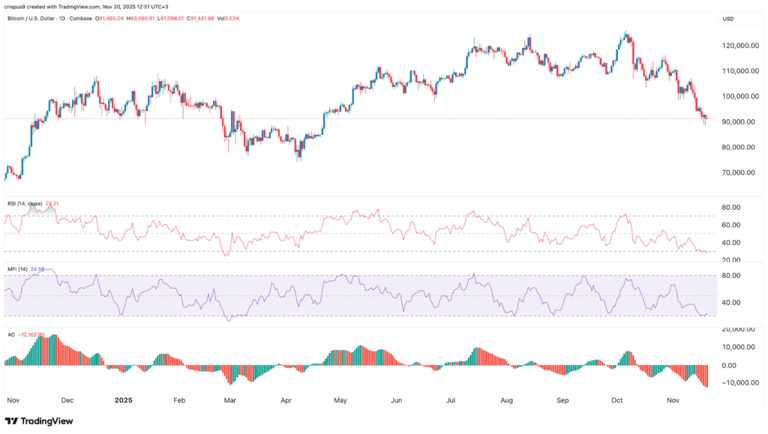Click the 'Aug' time axis label
The image size is (768, 434).
[x=507, y=400]
